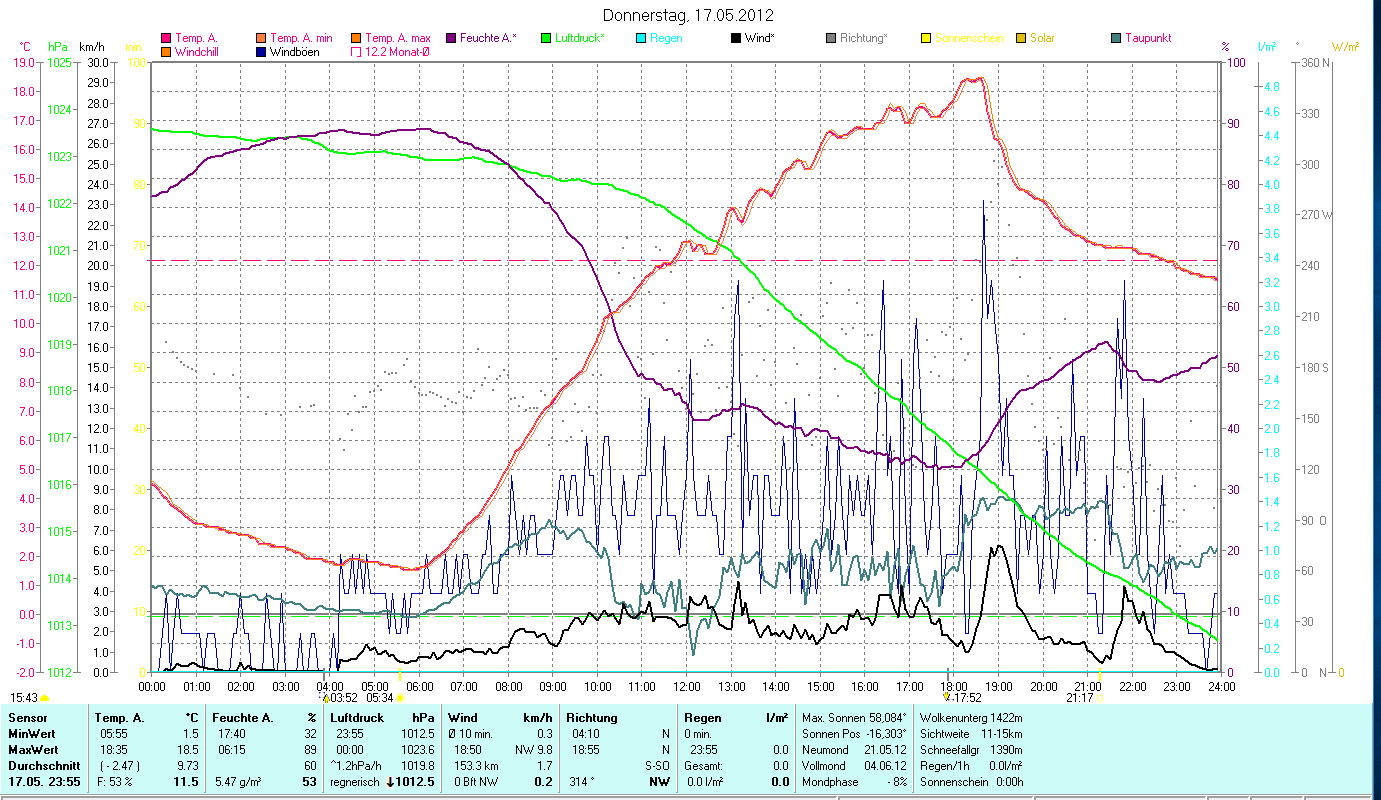Toggle the Solar legend square

1021,38
